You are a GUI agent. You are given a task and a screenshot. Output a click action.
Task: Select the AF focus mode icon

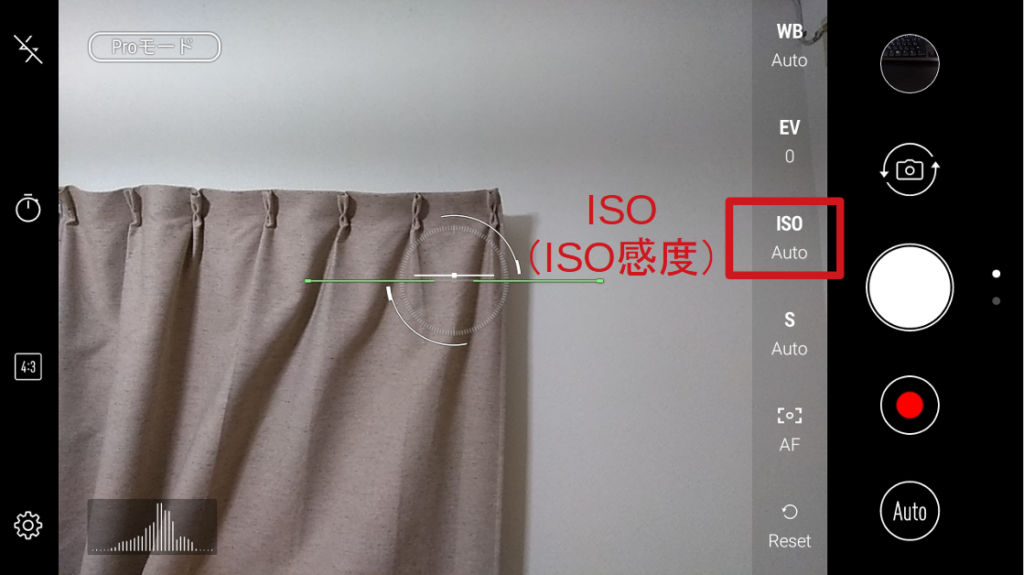pyautogui.click(x=789, y=429)
